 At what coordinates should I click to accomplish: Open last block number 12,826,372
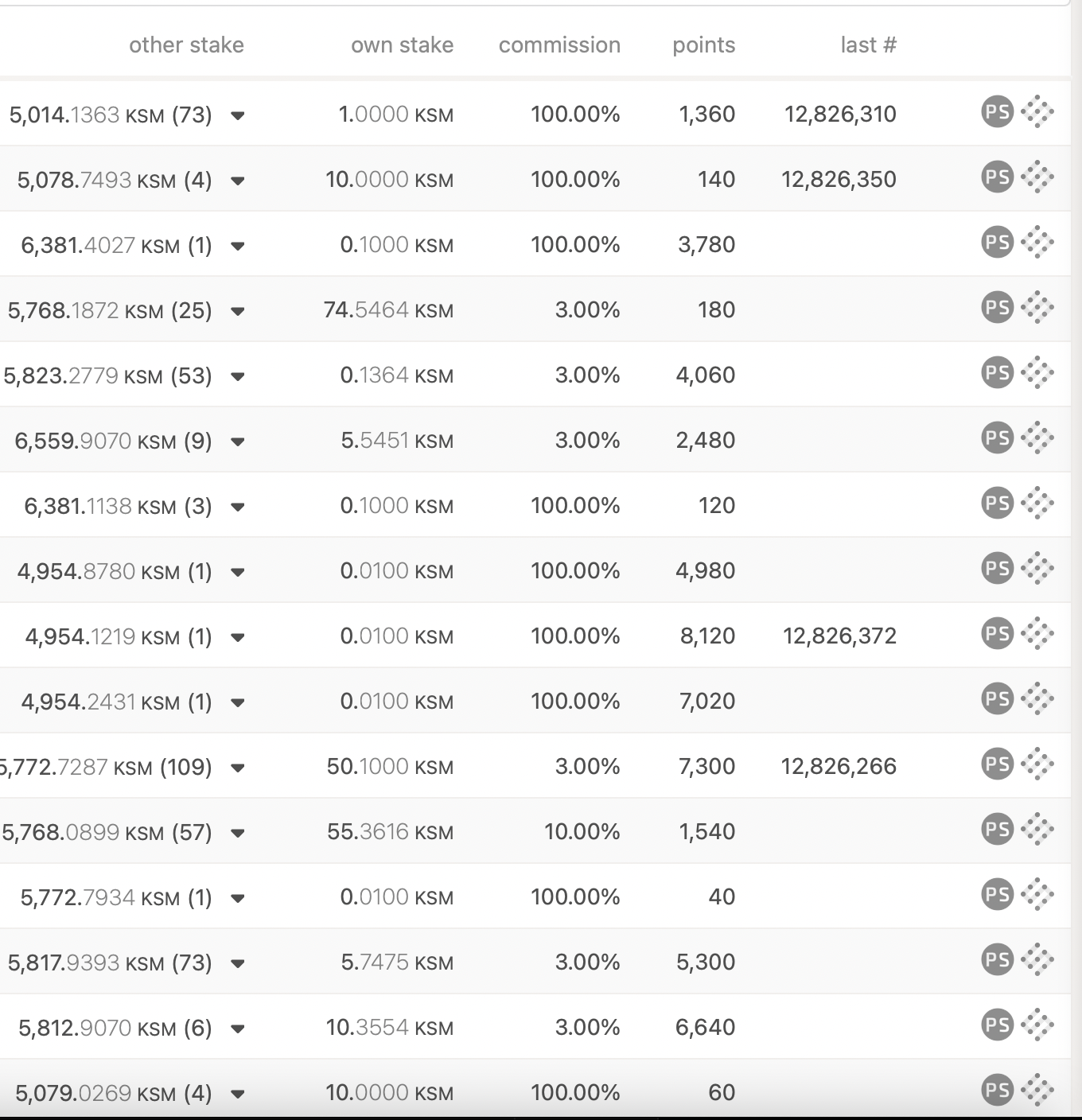(x=839, y=636)
